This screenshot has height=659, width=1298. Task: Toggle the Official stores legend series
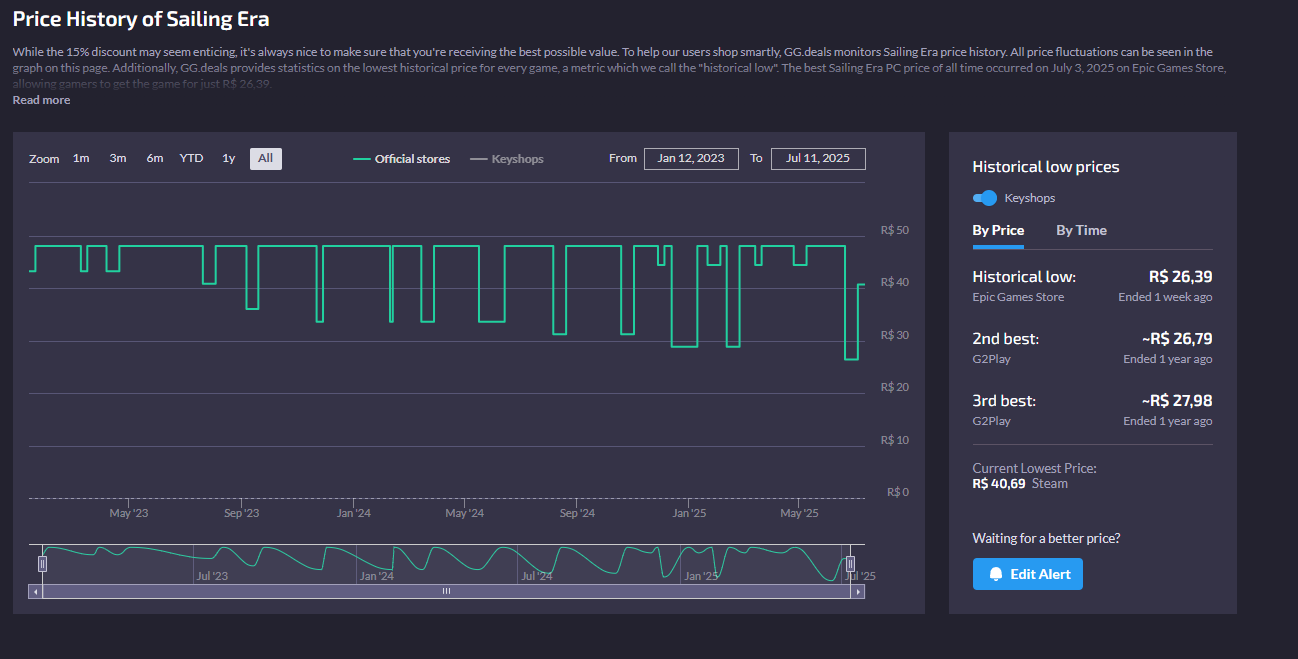[402, 159]
